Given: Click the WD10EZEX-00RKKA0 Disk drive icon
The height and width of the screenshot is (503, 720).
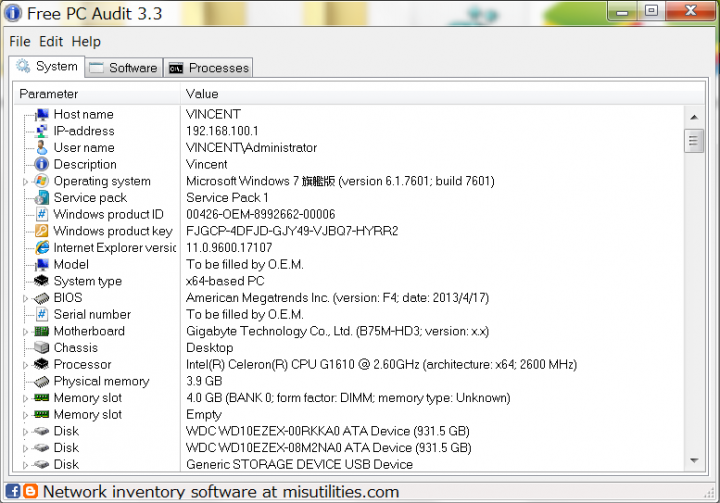Looking at the screenshot, I should 42,431.
